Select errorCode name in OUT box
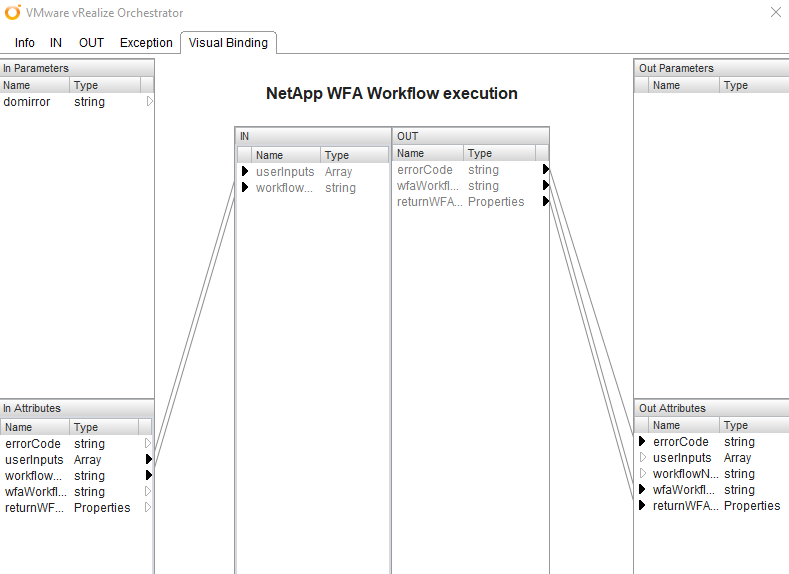The width and height of the screenshot is (789, 574). 425,170
